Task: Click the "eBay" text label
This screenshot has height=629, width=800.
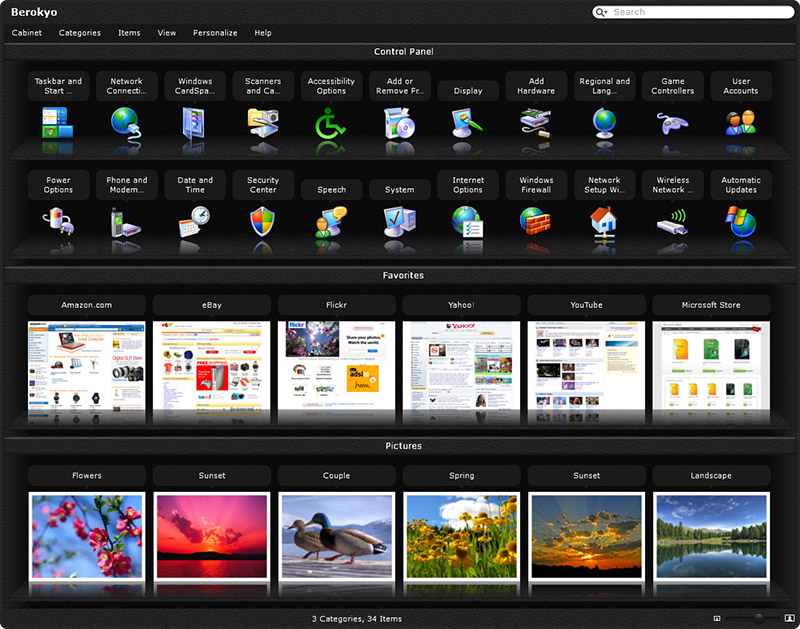Action: pos(212,305)
